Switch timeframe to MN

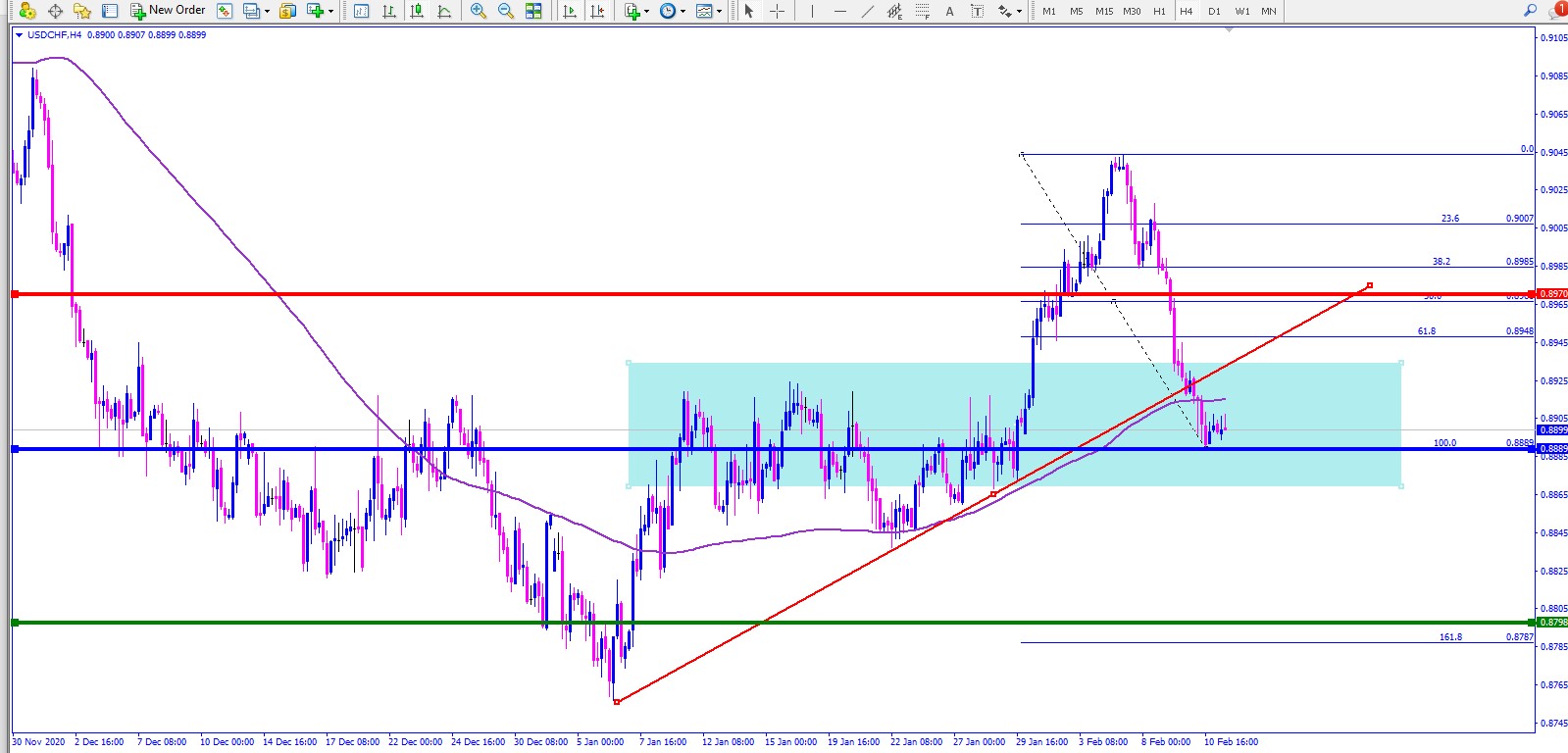pyautogui.click(x=1269, y=11)
